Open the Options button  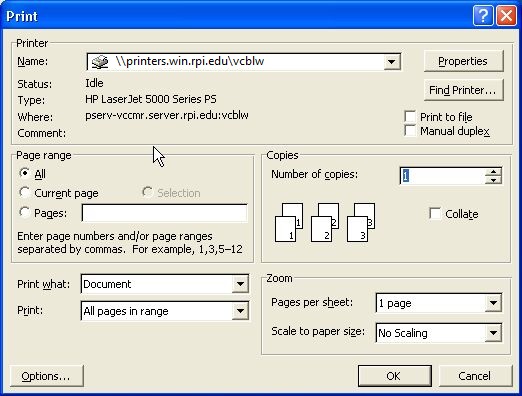(47, 376)
